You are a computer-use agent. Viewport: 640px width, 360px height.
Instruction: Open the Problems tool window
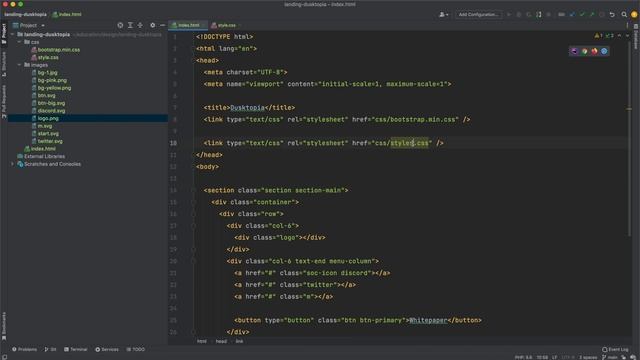pos(24,349)
